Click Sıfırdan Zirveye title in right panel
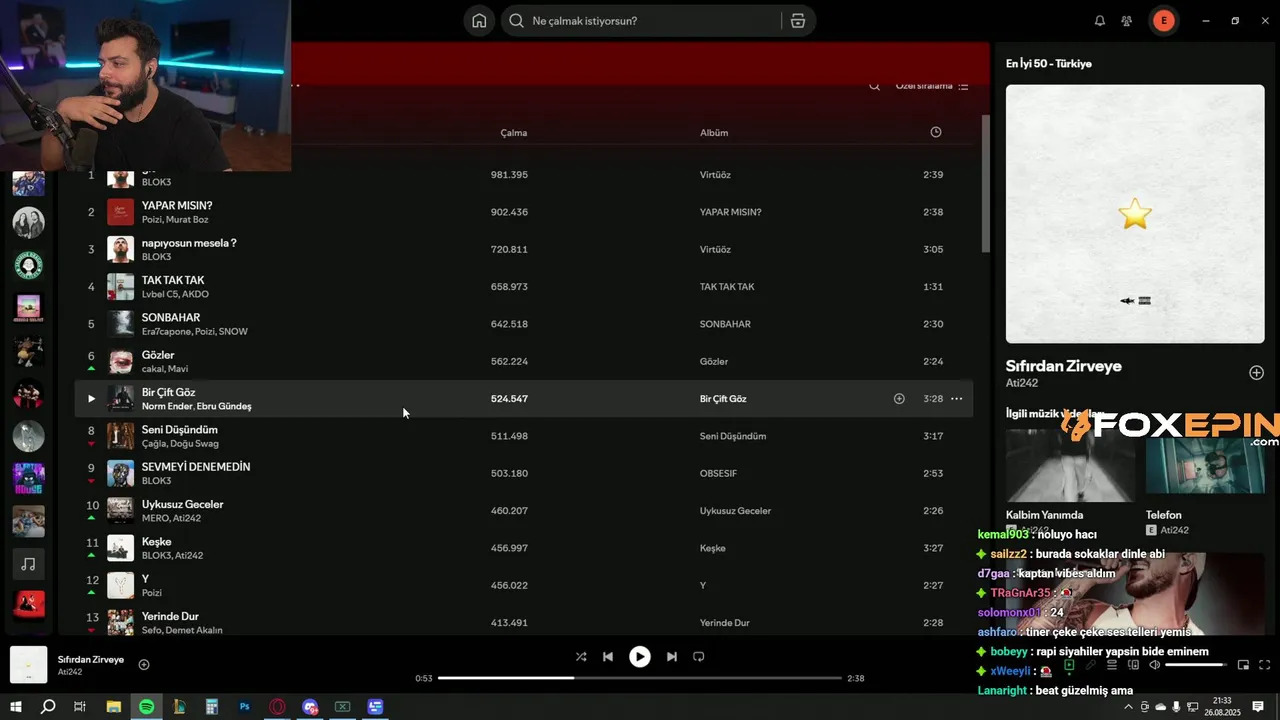Screen dimensions: 1280x720 (1064, 366)
